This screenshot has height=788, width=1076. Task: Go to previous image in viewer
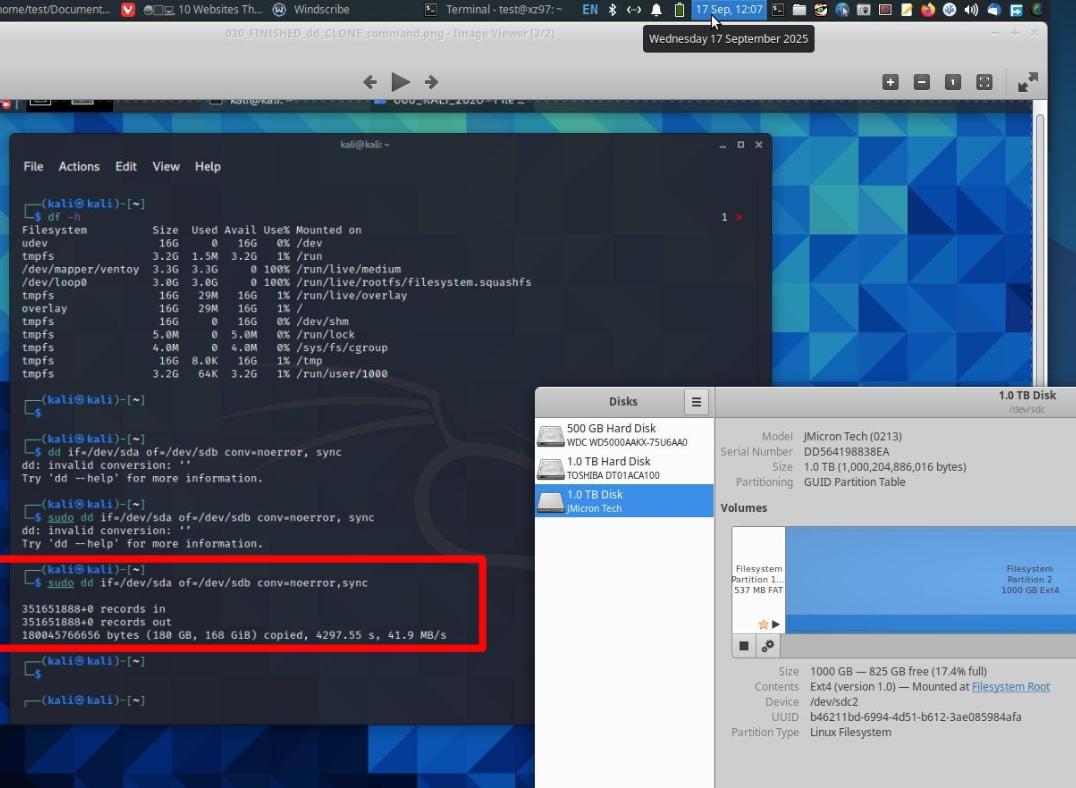pos(370,82)
